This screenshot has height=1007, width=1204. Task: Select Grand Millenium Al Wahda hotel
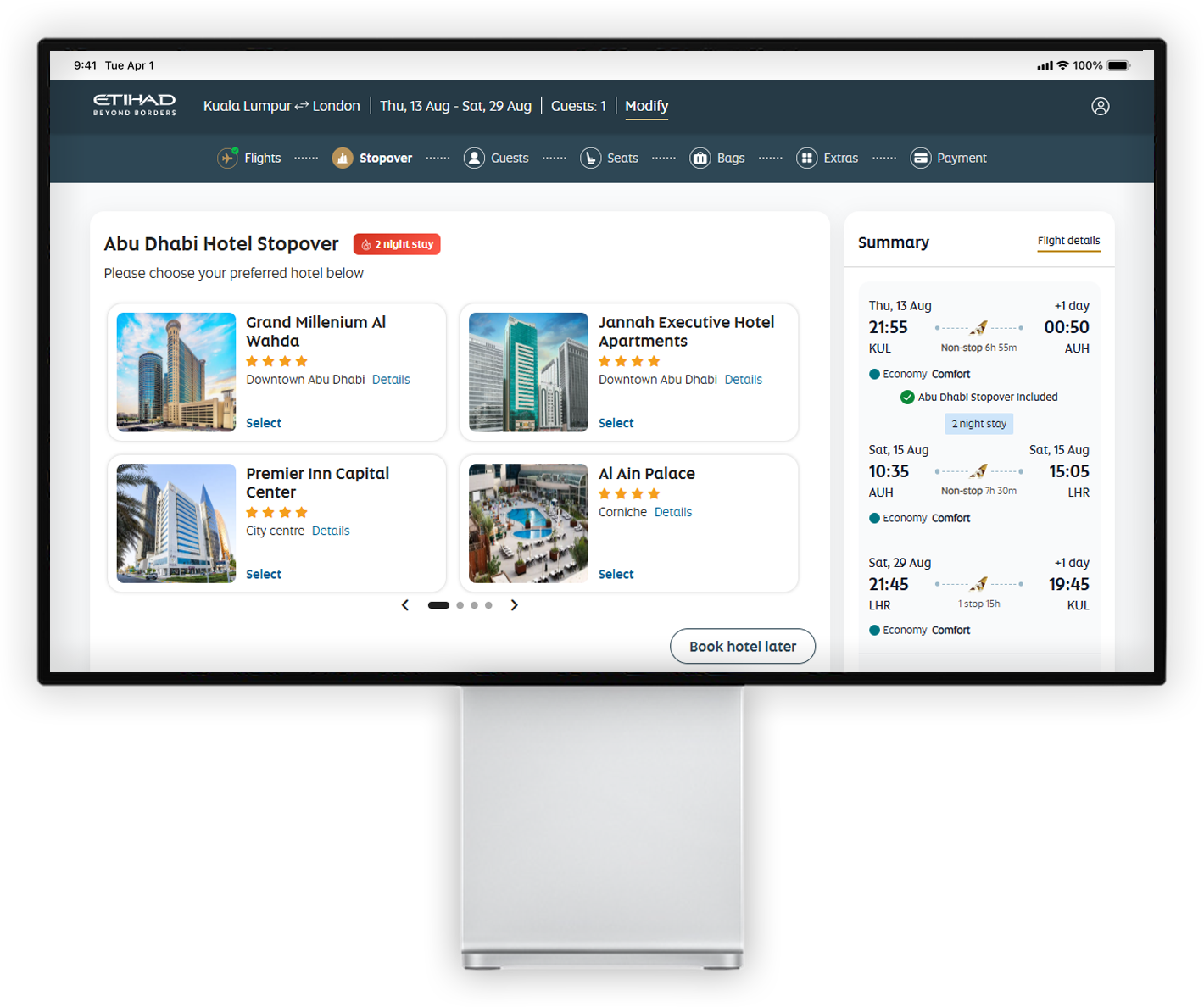pyautogui.click(x=264, y=423)
